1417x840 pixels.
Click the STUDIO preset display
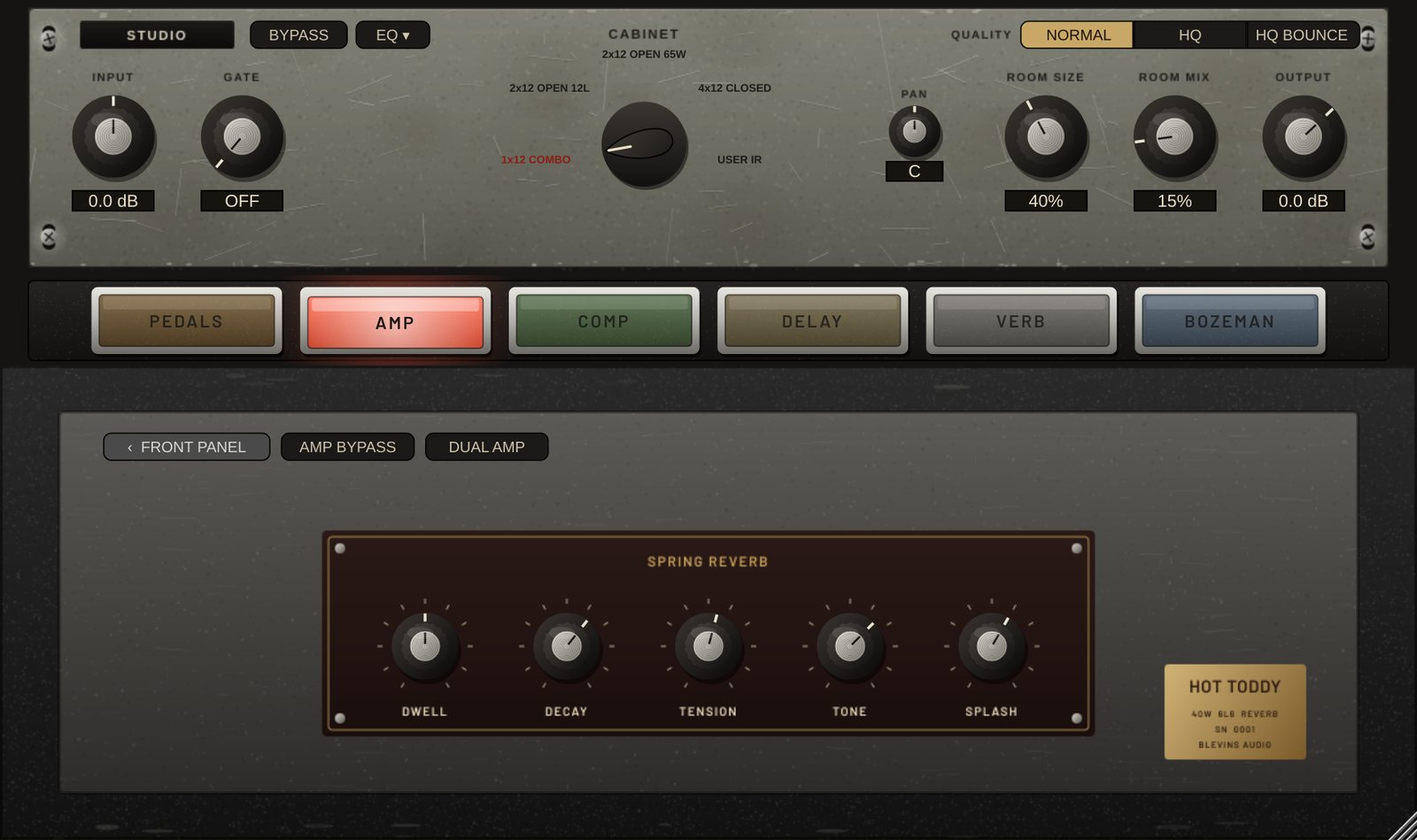(157, 35)
